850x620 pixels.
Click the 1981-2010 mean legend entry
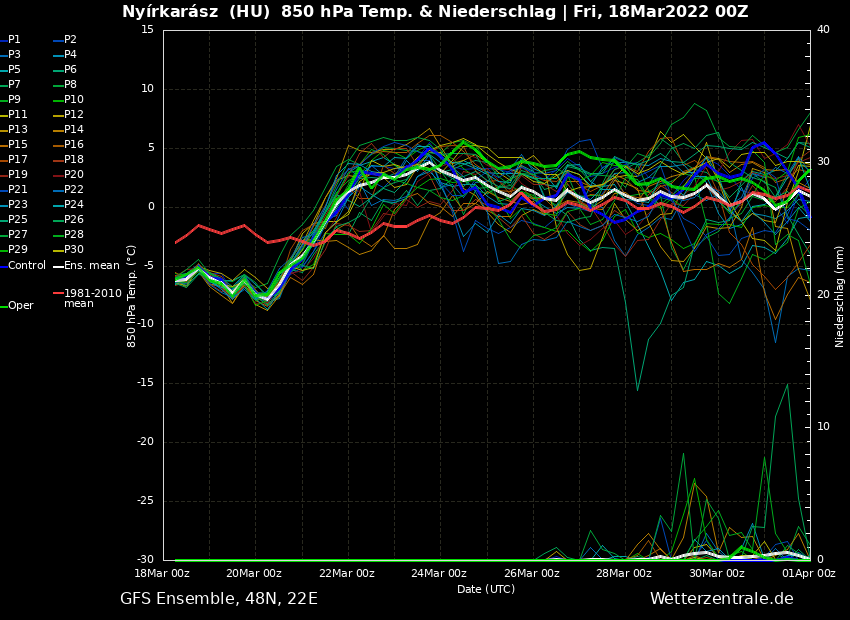point(92,298)
